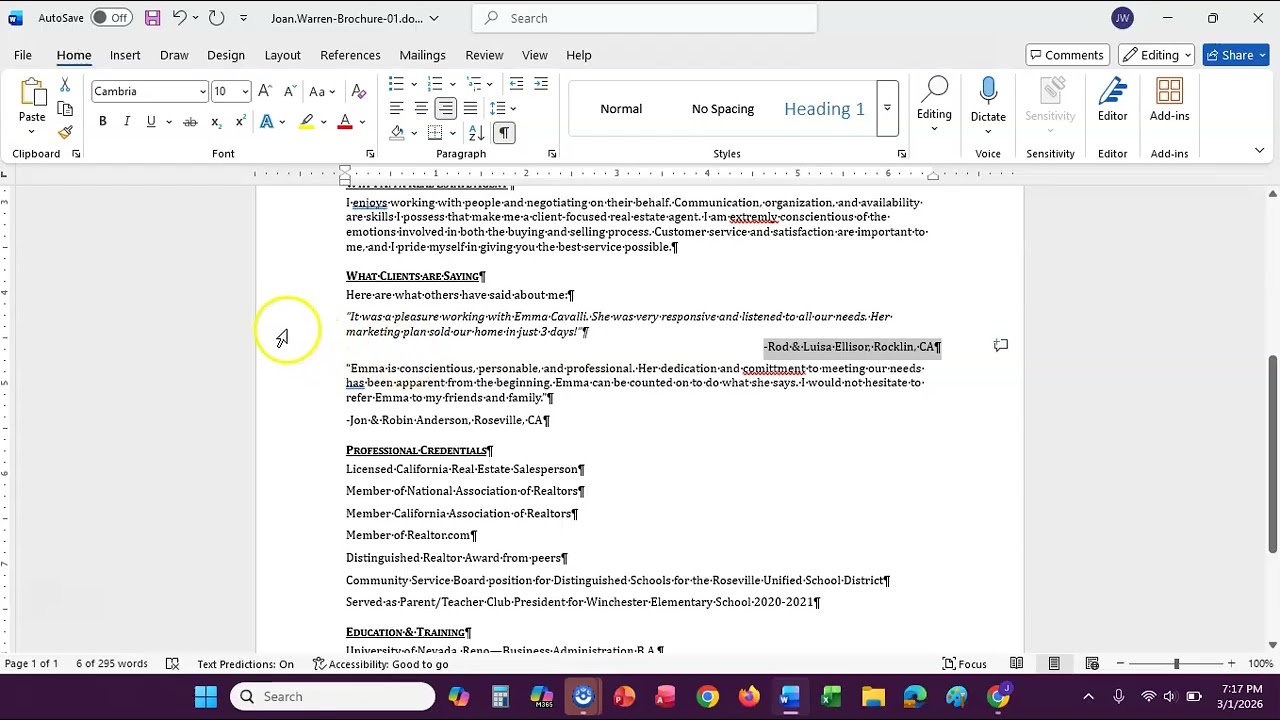Apply yellow text highlight color

point(307,122)
